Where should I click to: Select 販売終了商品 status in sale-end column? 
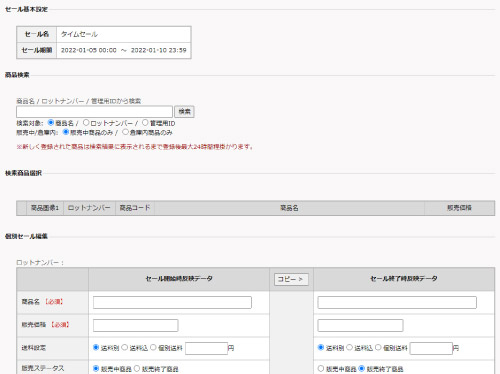(x=362, y=368)
